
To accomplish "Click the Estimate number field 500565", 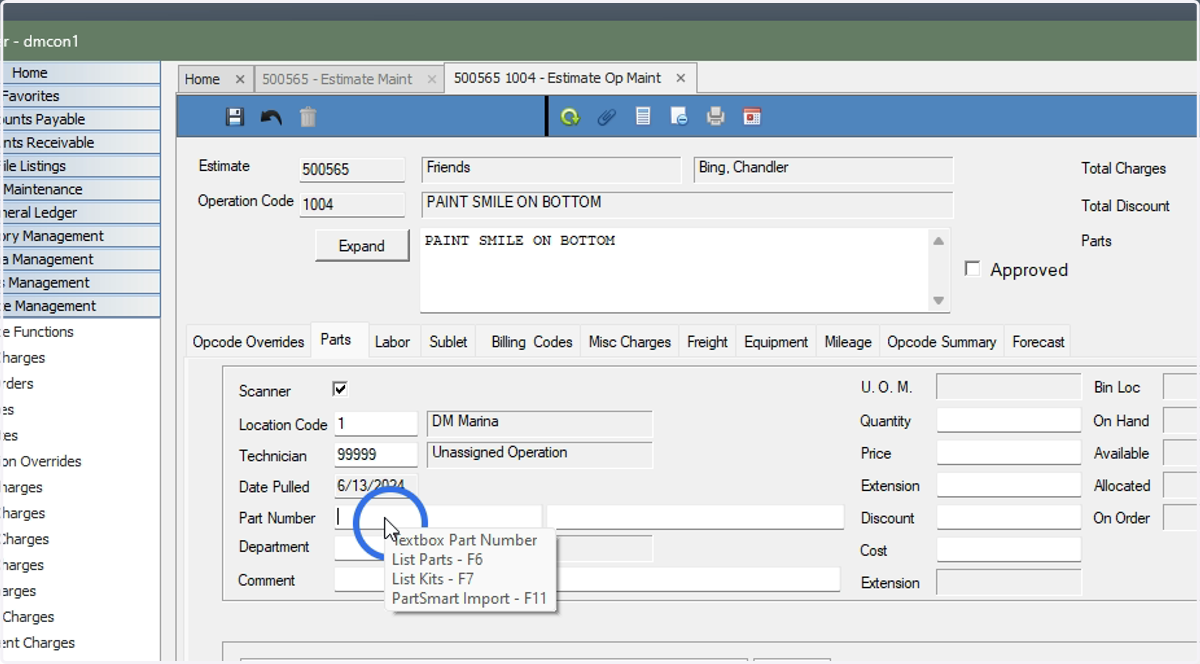I will [x=352, y=169].
